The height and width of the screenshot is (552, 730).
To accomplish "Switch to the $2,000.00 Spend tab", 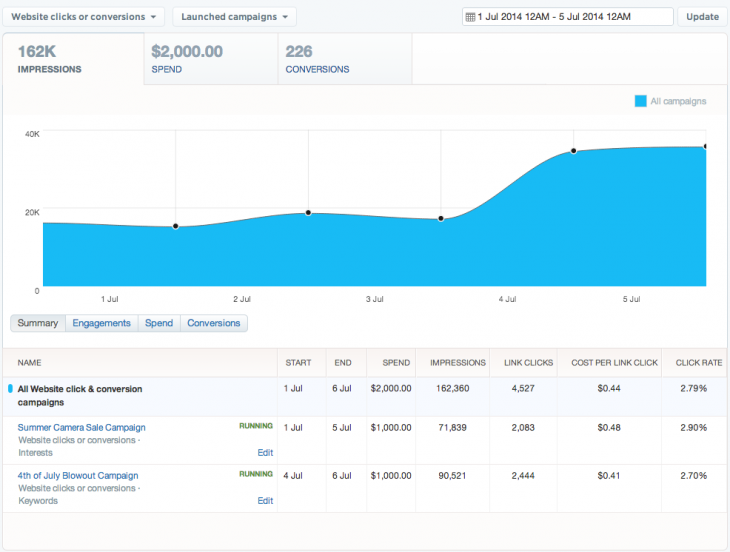I will tap(210, 59).
